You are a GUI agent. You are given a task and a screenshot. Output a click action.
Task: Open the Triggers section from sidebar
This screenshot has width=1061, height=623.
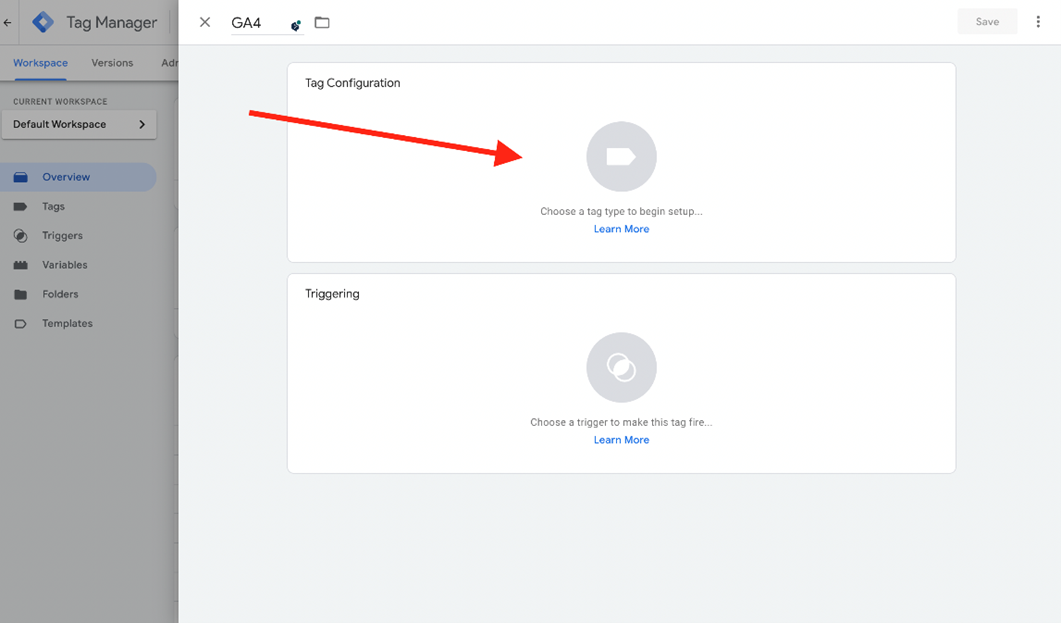point(64,235)
